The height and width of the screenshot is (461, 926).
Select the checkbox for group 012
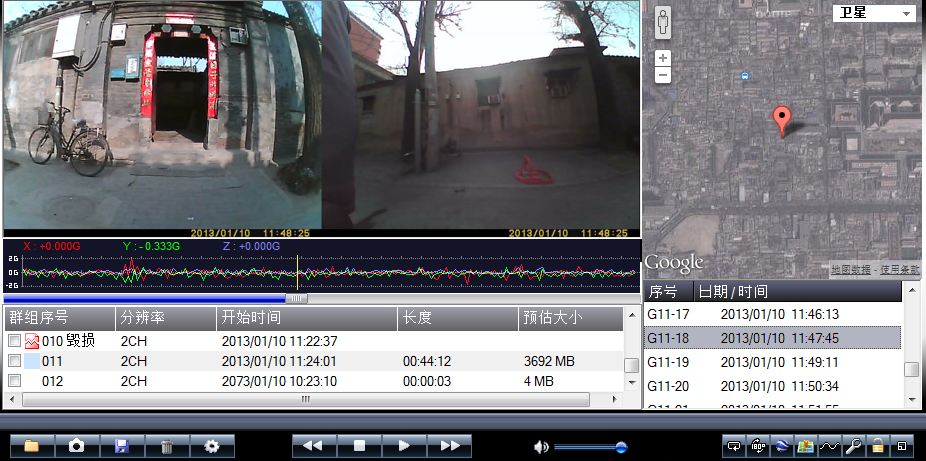[x=14, y=381]
